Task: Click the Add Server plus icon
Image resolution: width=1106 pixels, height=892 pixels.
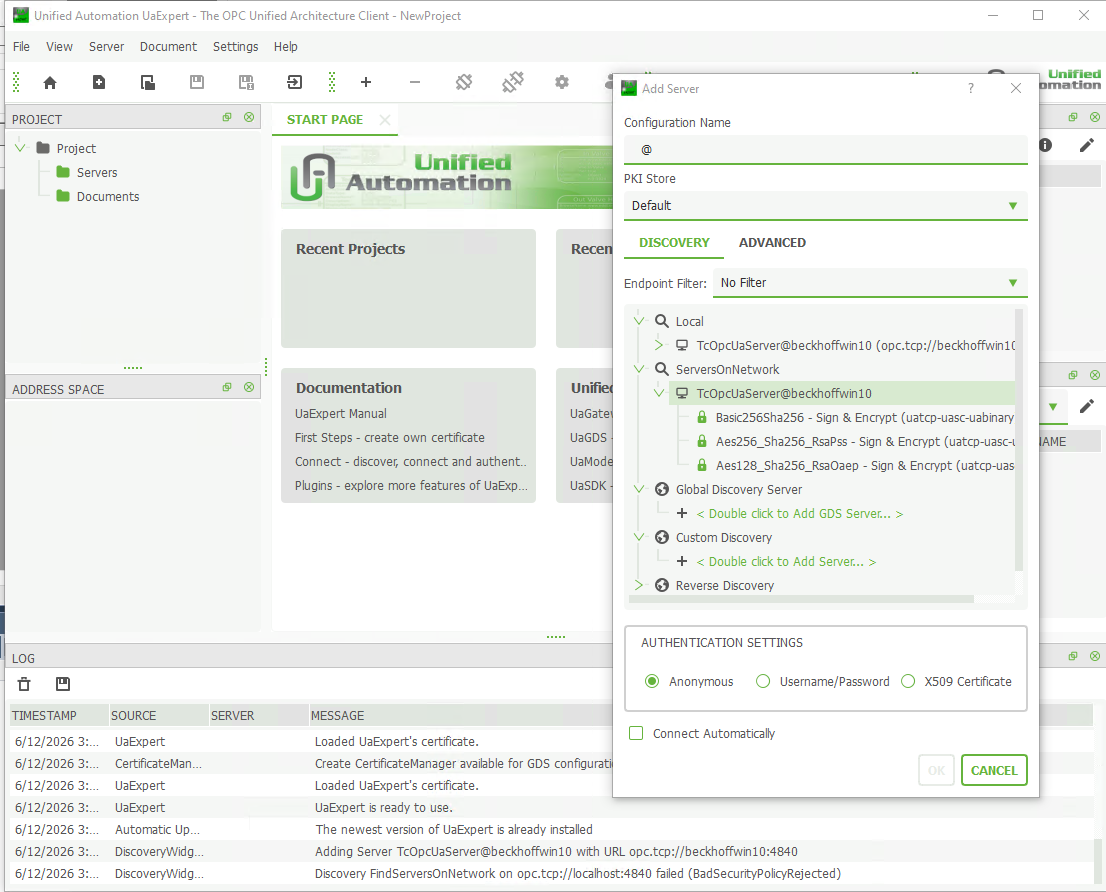Action: [x=365, y=83]
